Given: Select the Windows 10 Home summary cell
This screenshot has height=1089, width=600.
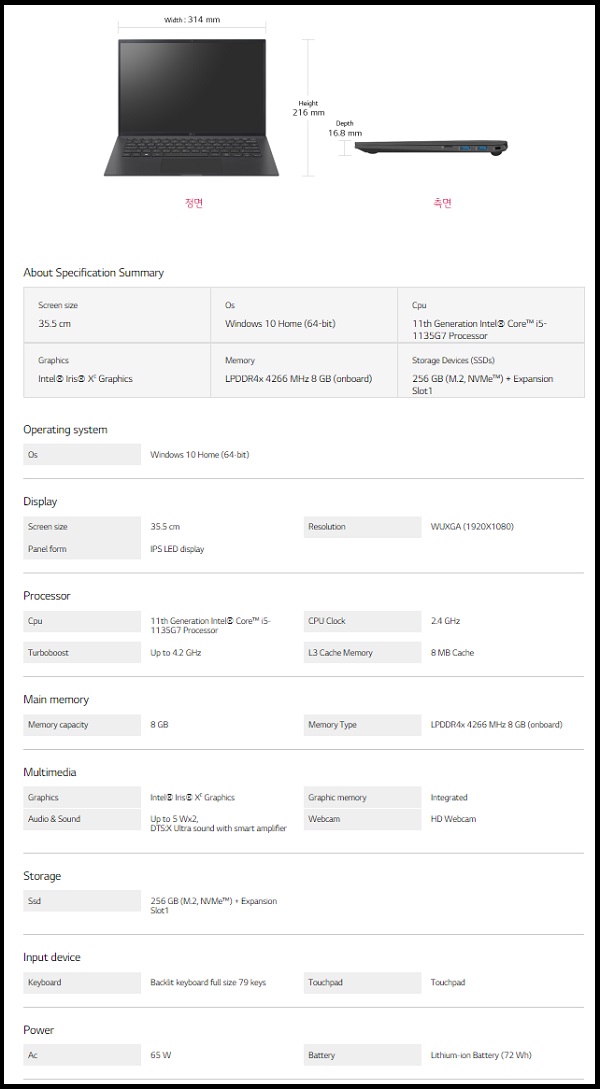Looking at the screenshot, I should [303, 315].
